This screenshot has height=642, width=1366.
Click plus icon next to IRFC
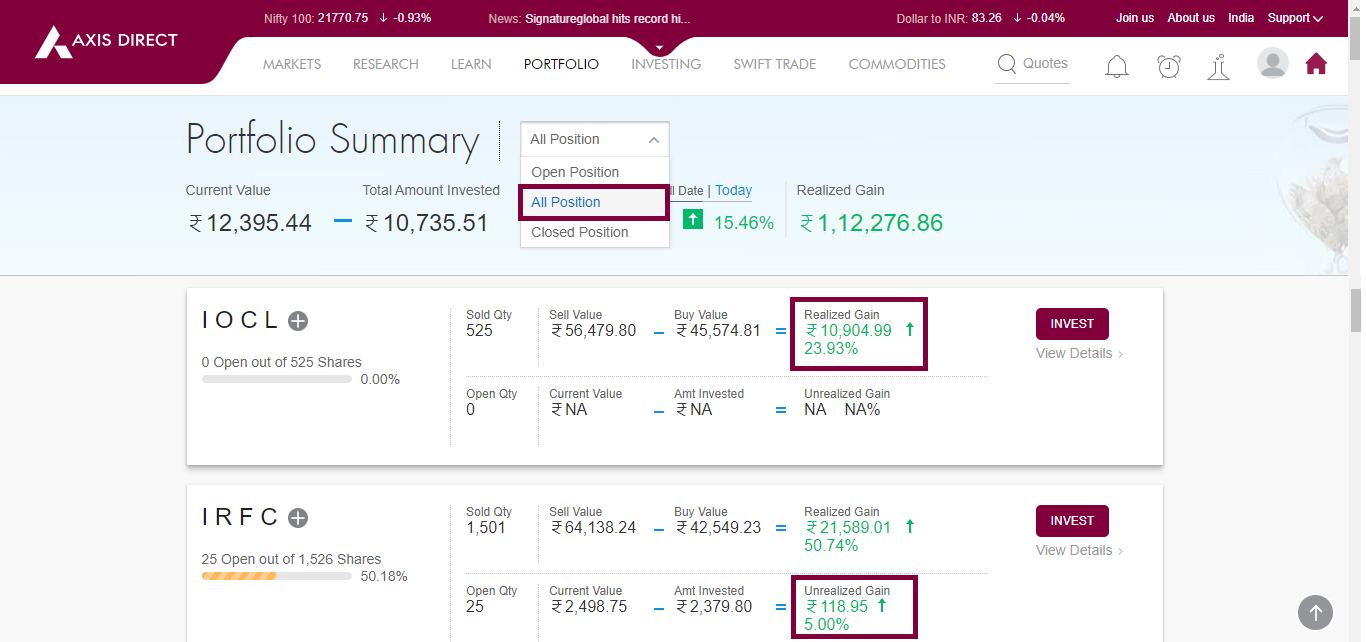[298, 518]
